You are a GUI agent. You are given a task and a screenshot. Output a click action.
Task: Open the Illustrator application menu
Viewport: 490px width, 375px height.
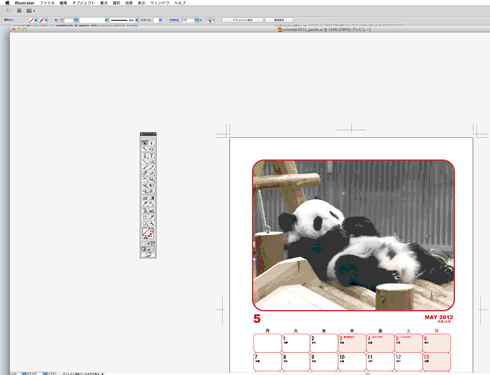25,3
